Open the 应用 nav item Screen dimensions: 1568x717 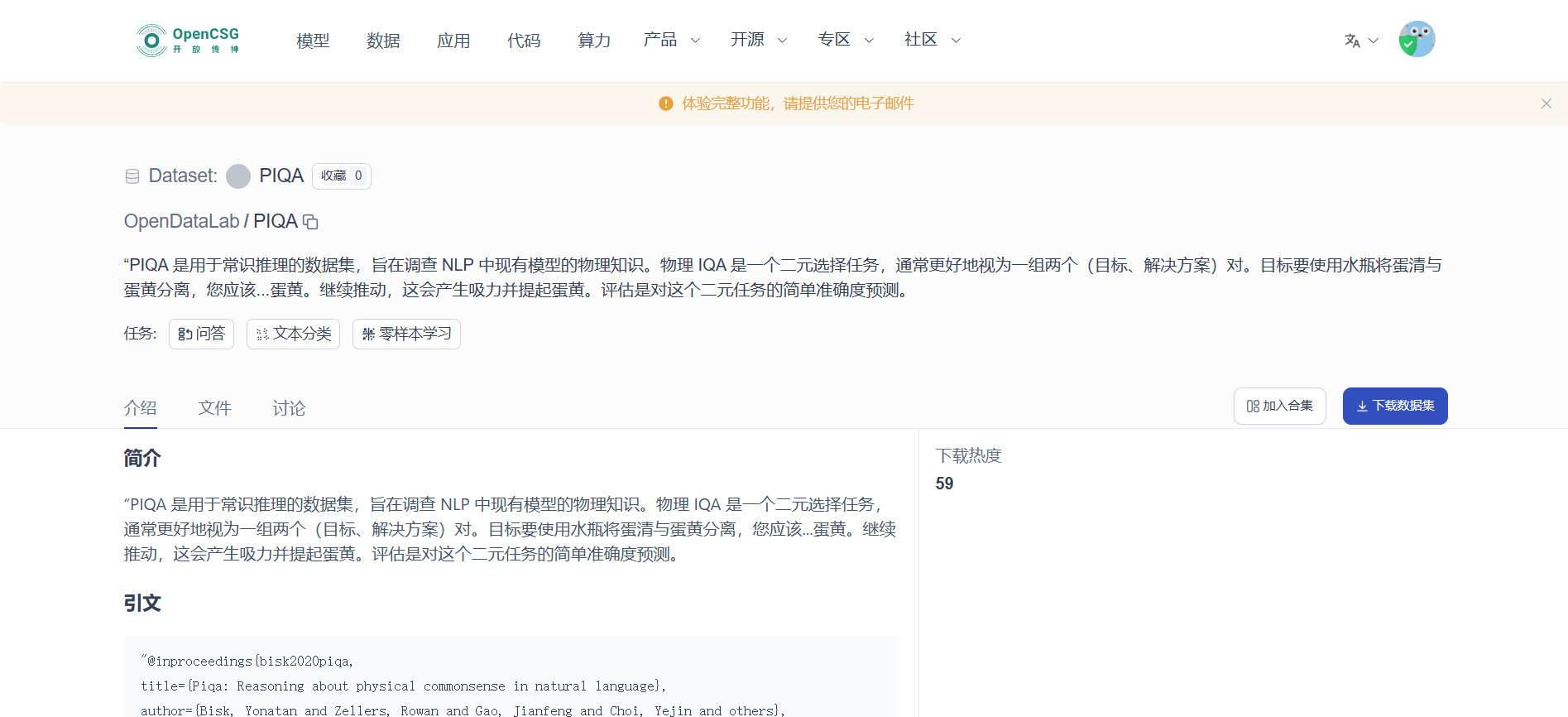click(453, 41)
